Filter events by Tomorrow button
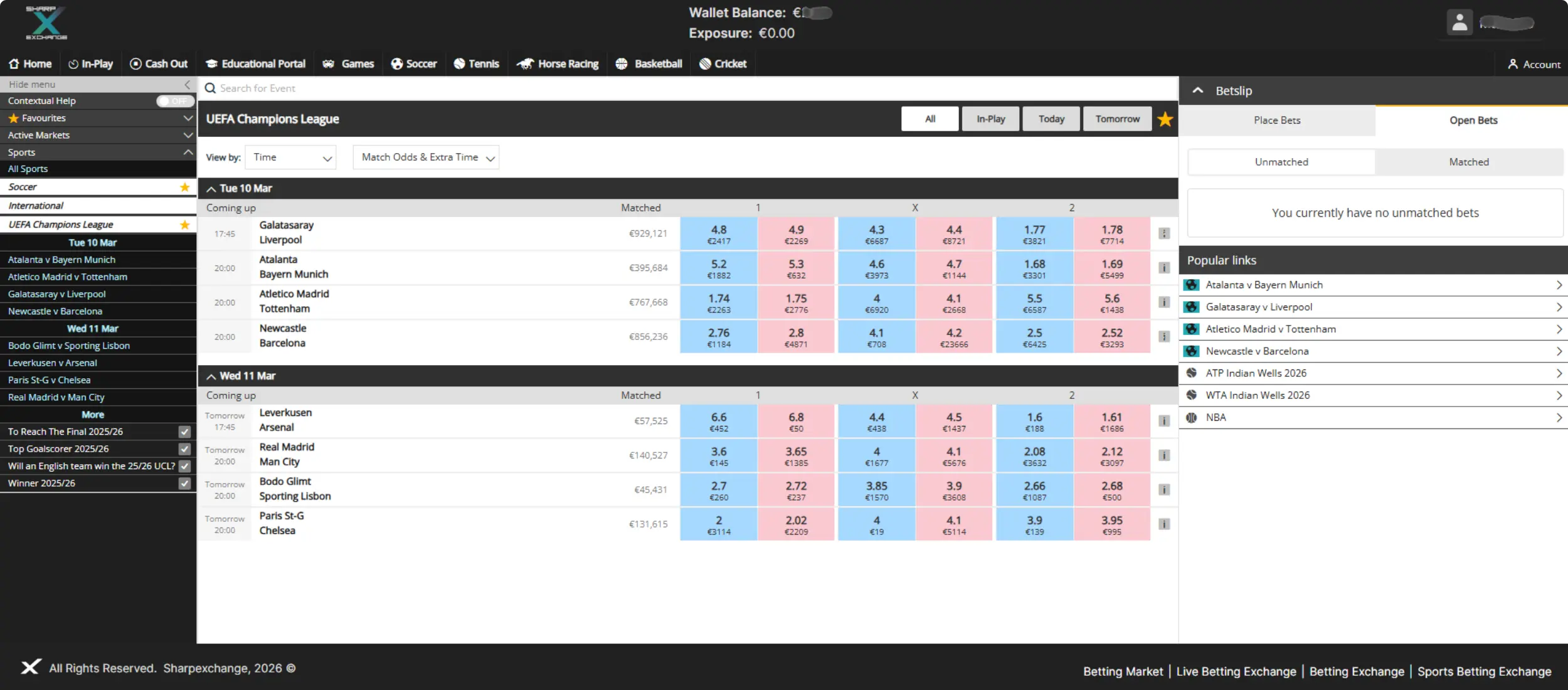Image resolution: width=1568 pixels, height=690 pixels. coord(1117,119)
